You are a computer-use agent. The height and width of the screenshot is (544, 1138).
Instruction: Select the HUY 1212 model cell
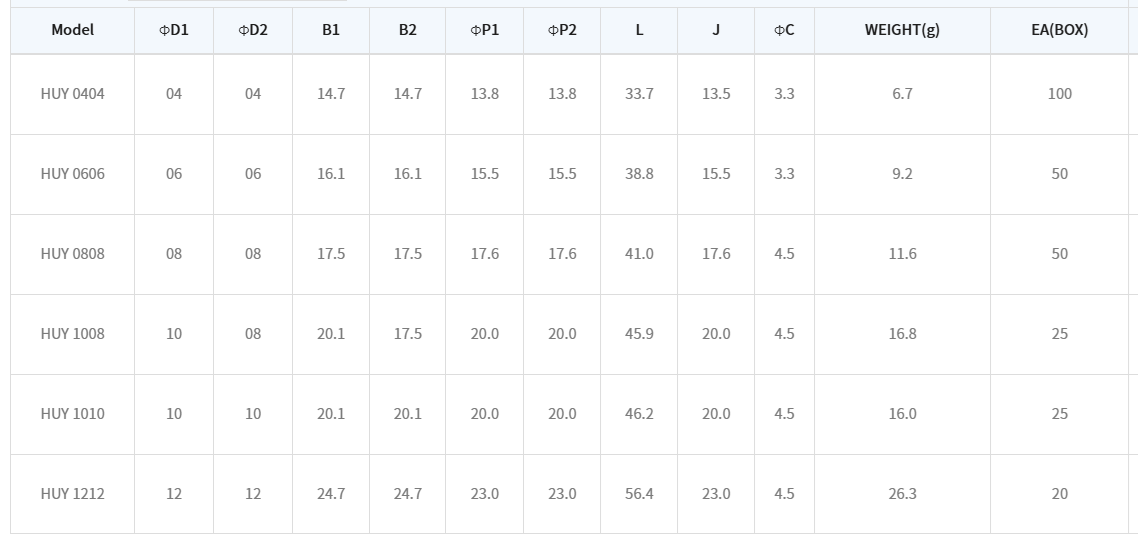72,494
